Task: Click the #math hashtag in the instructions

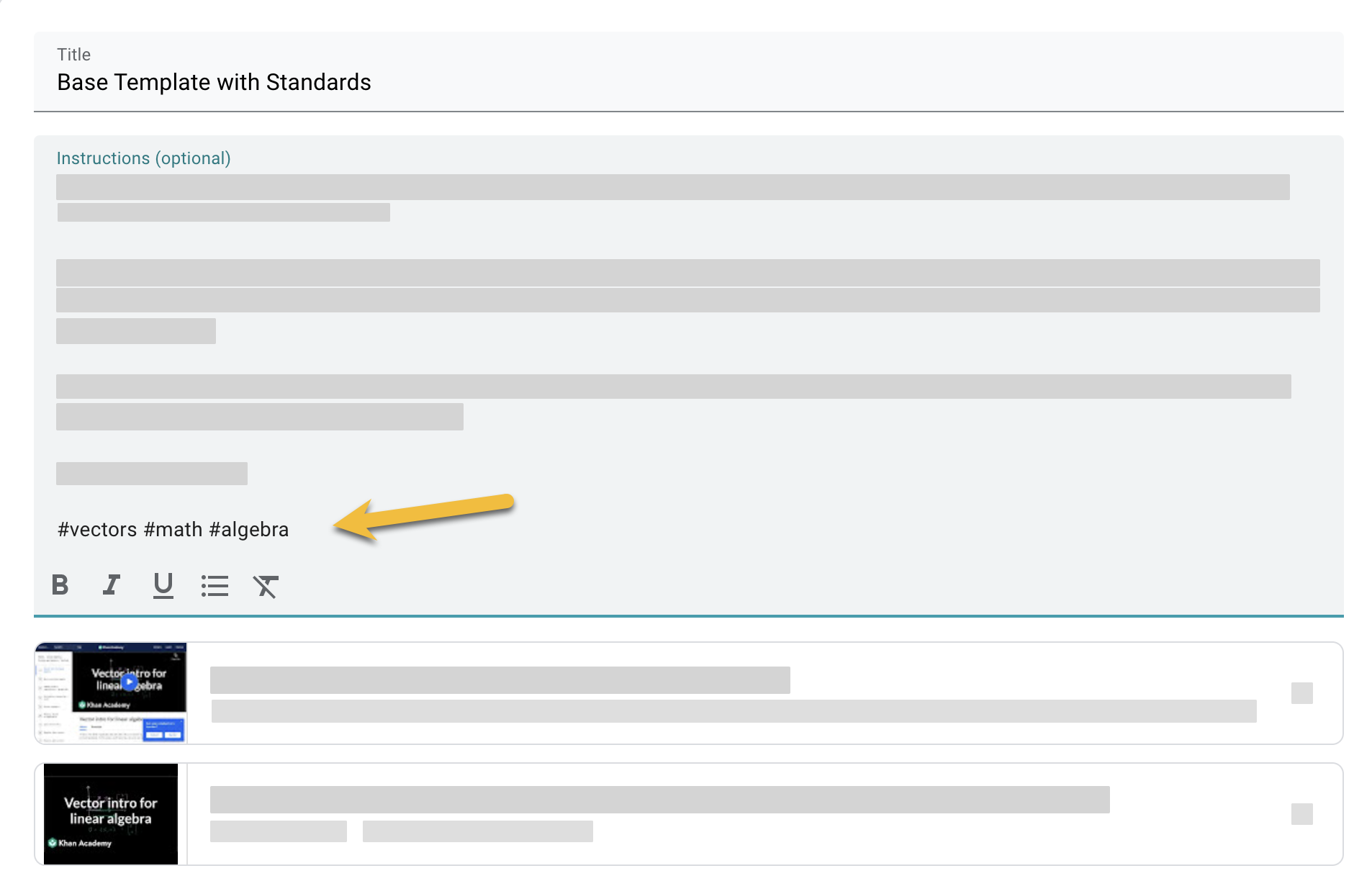Action: click(x=173, y=530)
